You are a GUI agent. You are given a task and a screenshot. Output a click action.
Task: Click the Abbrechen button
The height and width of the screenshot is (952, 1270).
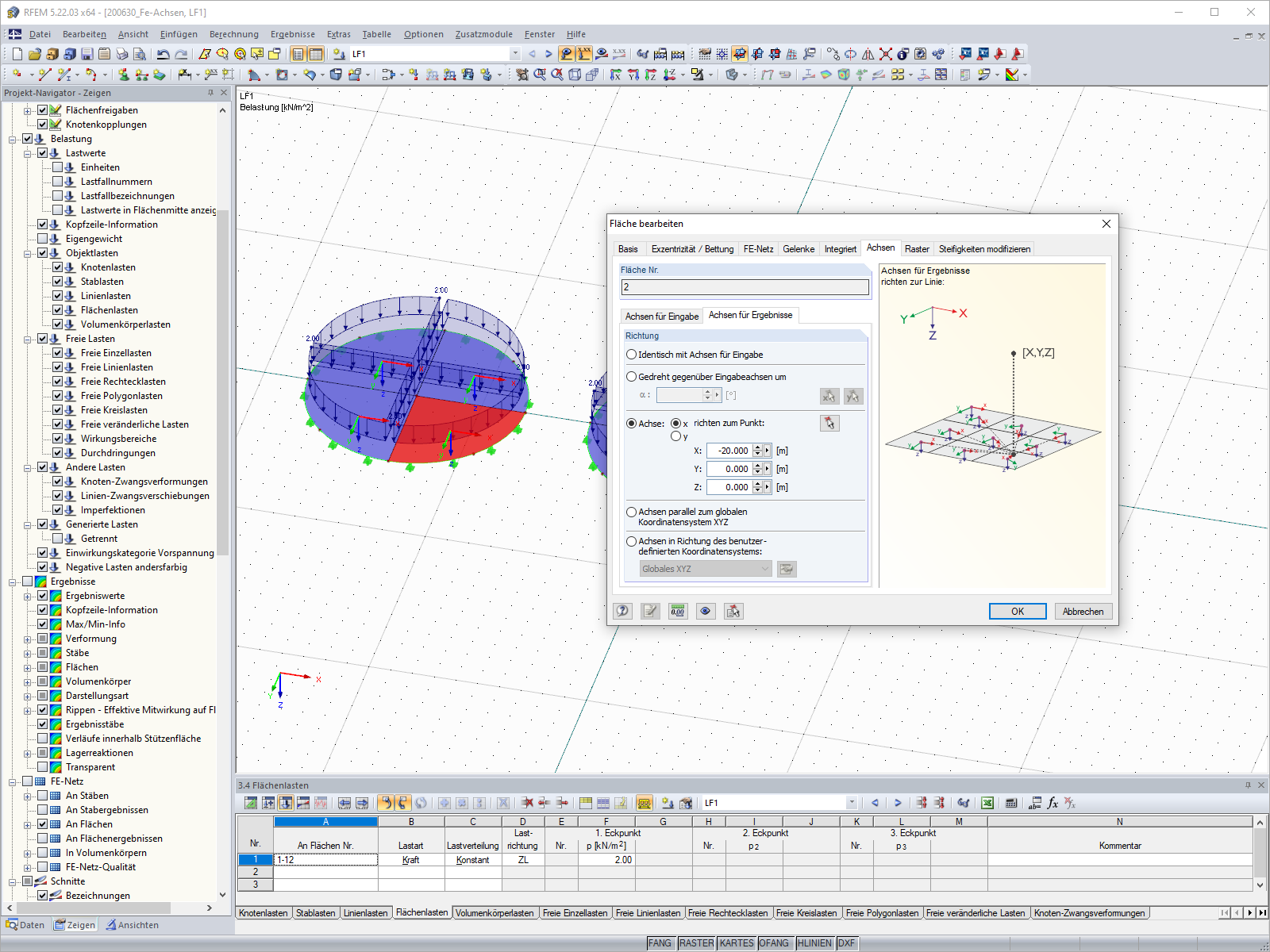(x=1083, y=611)
